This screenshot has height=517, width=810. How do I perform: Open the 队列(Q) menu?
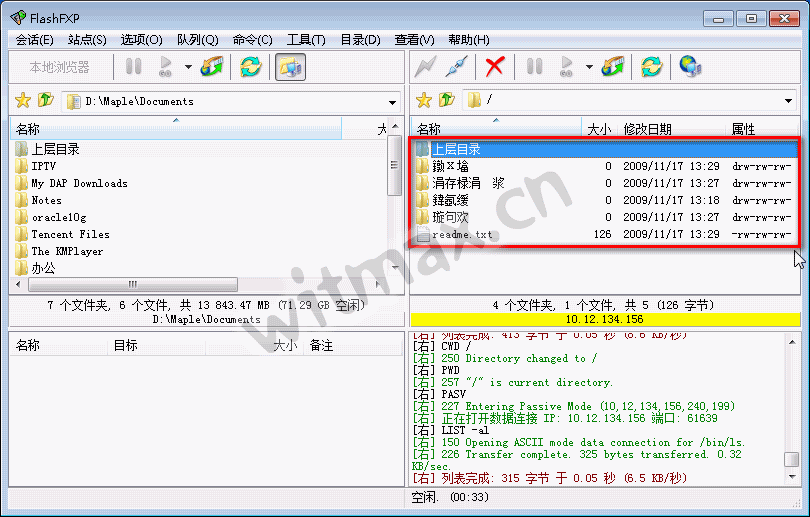[x=197, y=40]
